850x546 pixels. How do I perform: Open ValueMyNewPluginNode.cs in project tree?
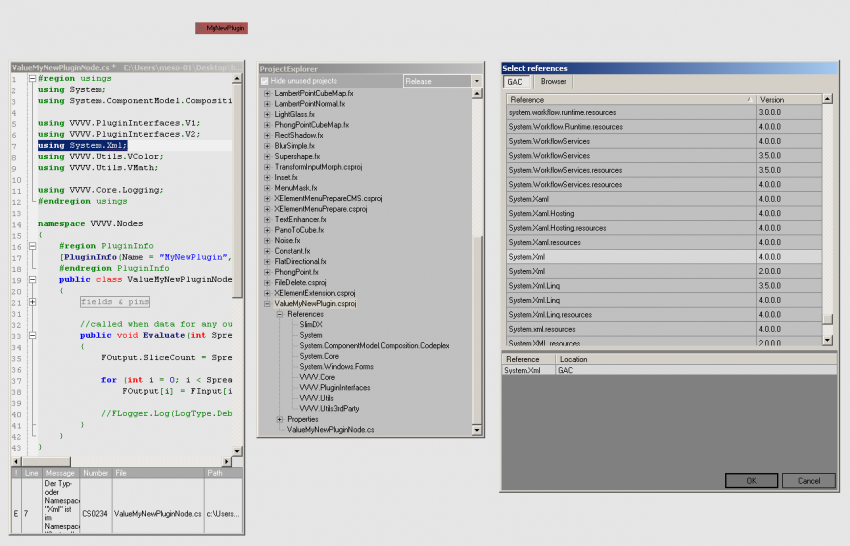tap(330, 429)
